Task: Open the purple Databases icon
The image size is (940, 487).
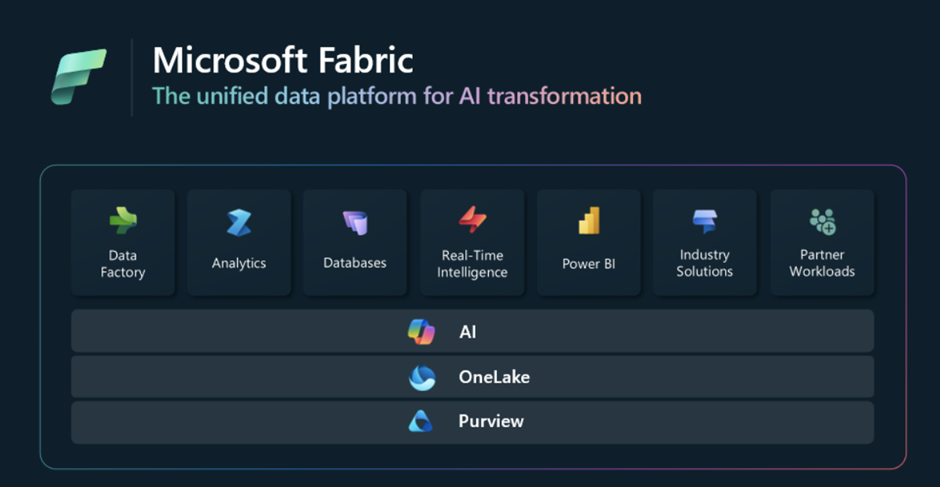Action: (x=355, y=222)
